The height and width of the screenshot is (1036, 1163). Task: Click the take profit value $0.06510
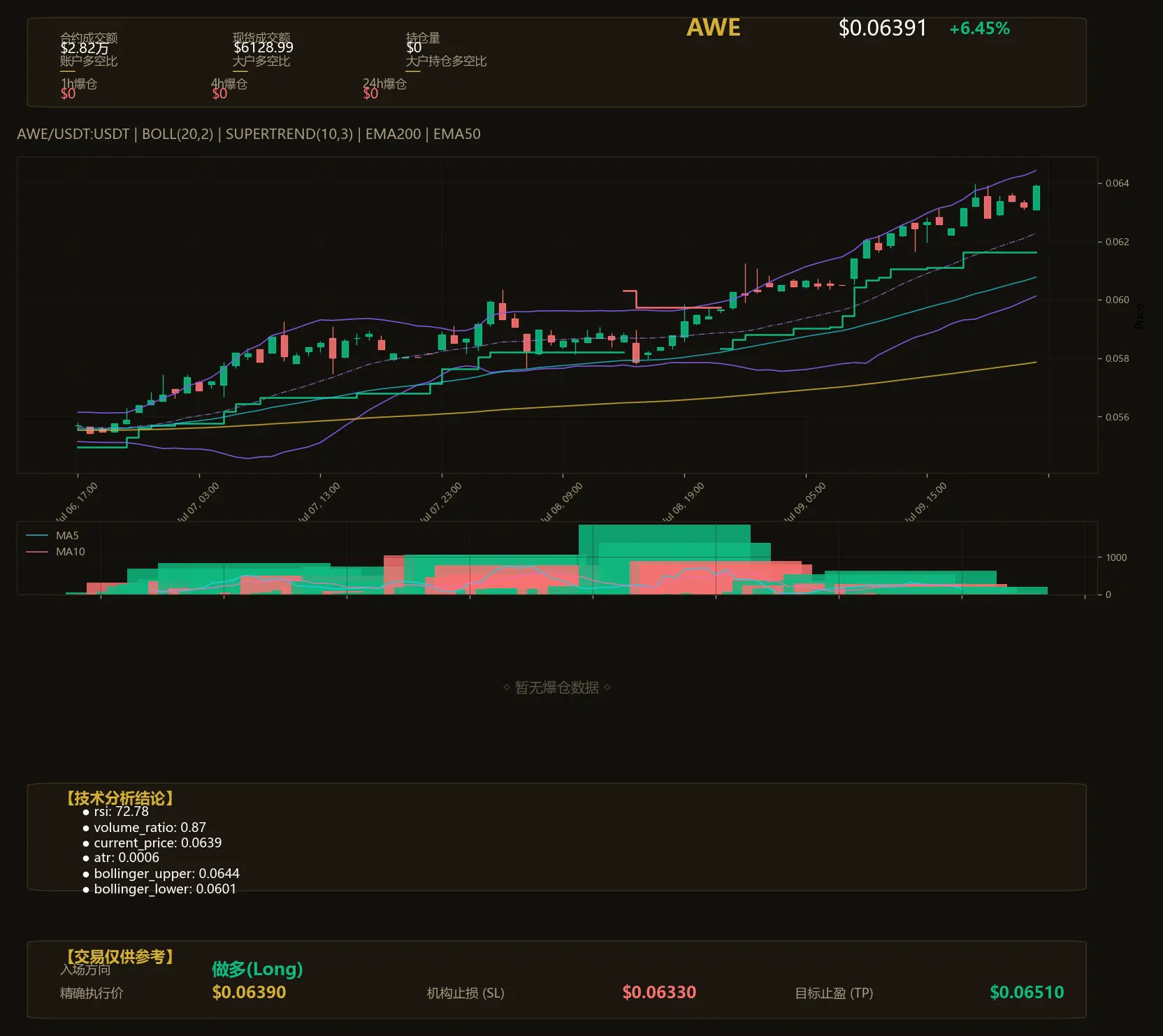pos(1027,993)
